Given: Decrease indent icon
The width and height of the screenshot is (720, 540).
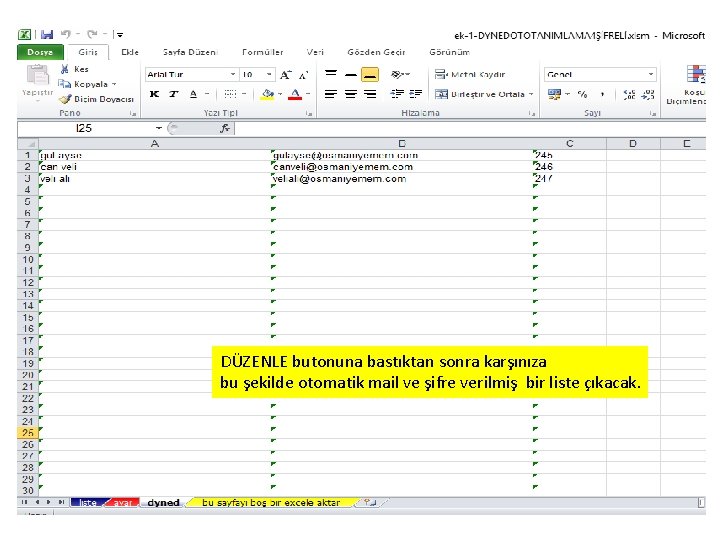Looking at the screenshot, I should [x=397, y=94].
